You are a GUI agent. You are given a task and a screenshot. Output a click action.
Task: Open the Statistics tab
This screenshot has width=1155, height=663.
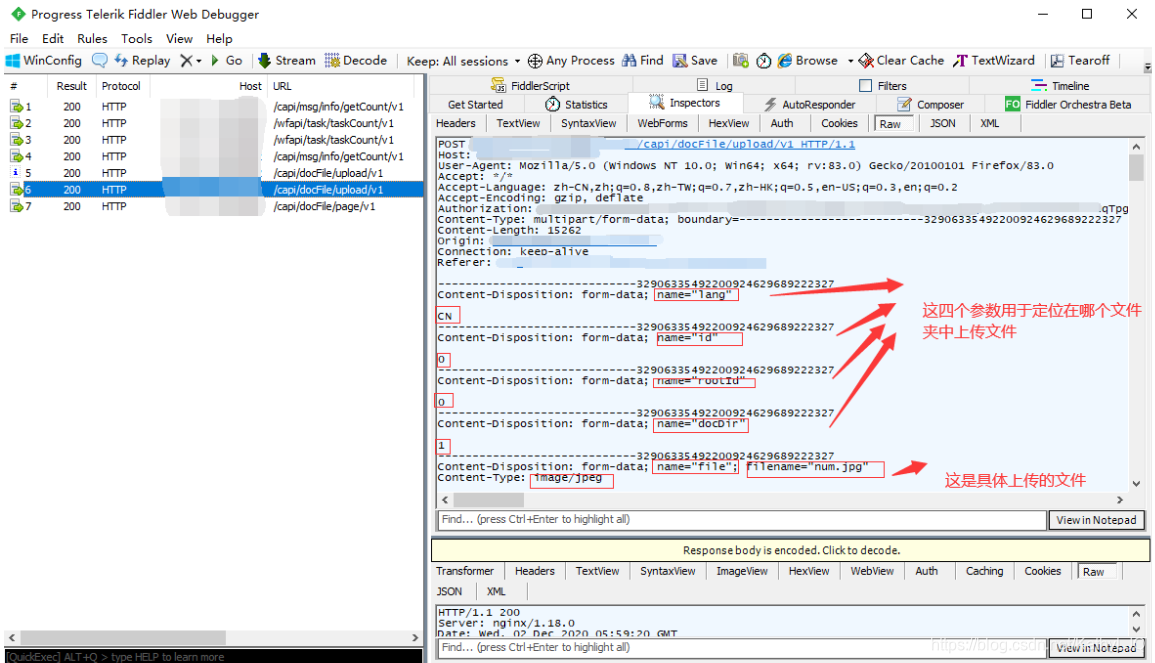pyautogui.click(x=576, y=105)
